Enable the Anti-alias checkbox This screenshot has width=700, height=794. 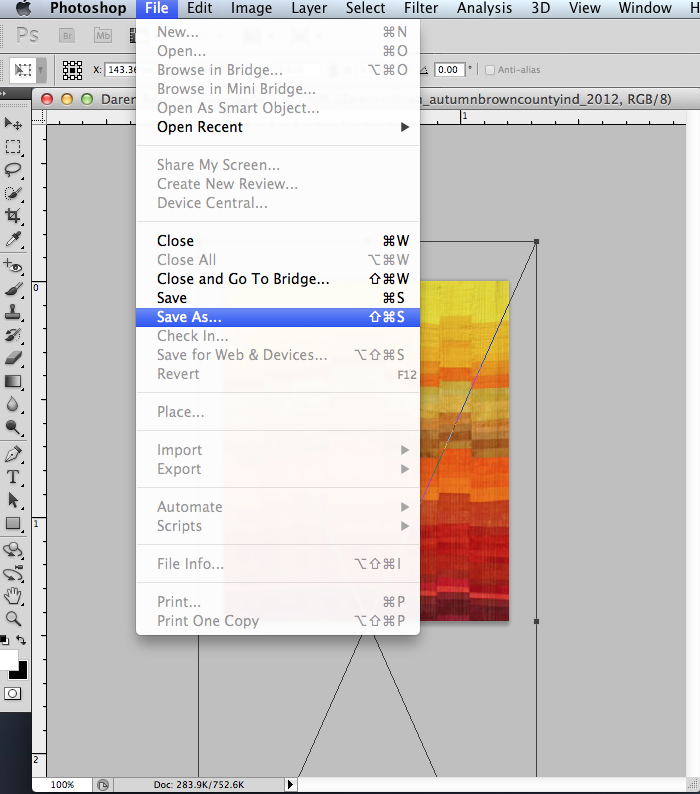pos(490,70)
